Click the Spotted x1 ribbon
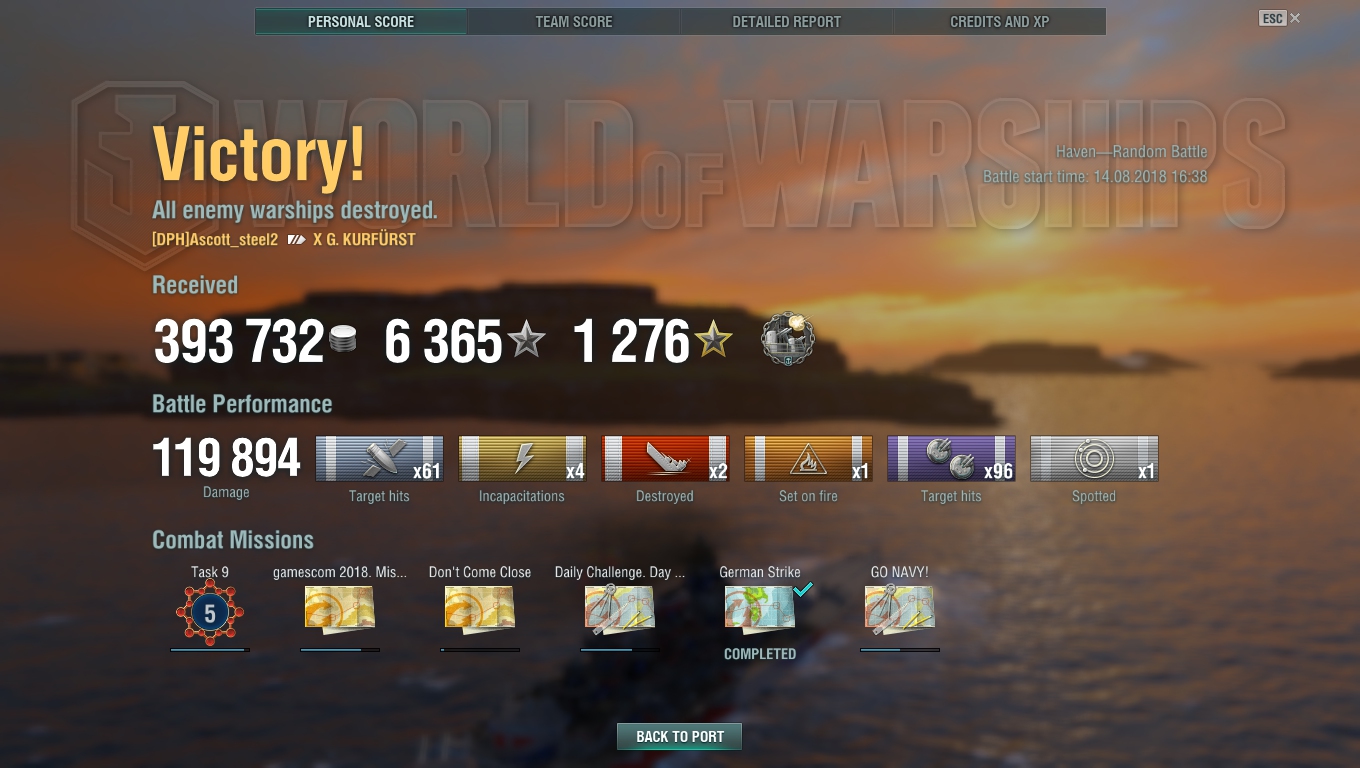 [x=1094, y=459]
